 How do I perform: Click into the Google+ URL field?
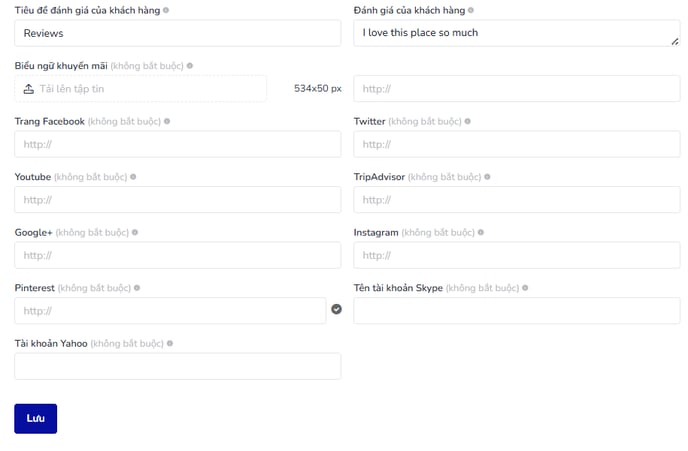178,255
